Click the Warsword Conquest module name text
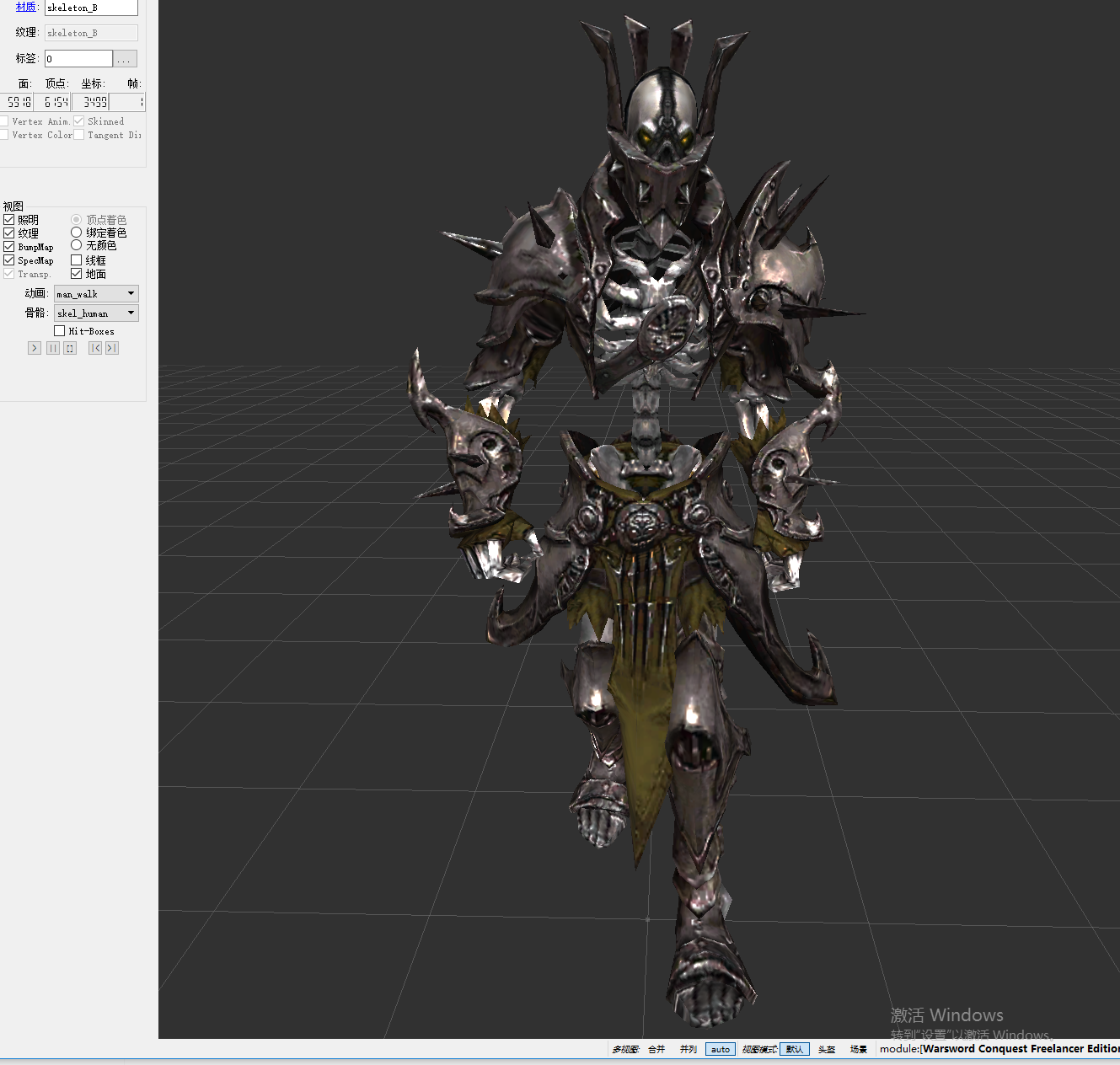Screen dimensions: 1120x1065 (x=1021, y=1049)
